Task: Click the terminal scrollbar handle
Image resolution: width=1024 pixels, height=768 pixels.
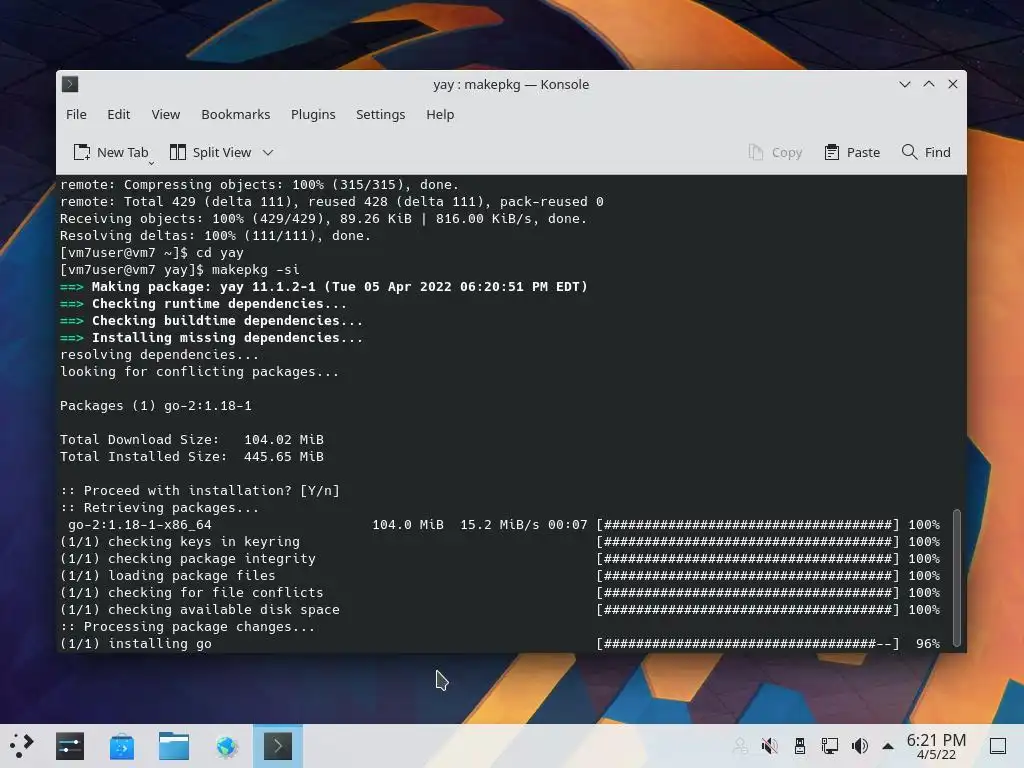Action: pyautogui.click(x=957, y=577)
